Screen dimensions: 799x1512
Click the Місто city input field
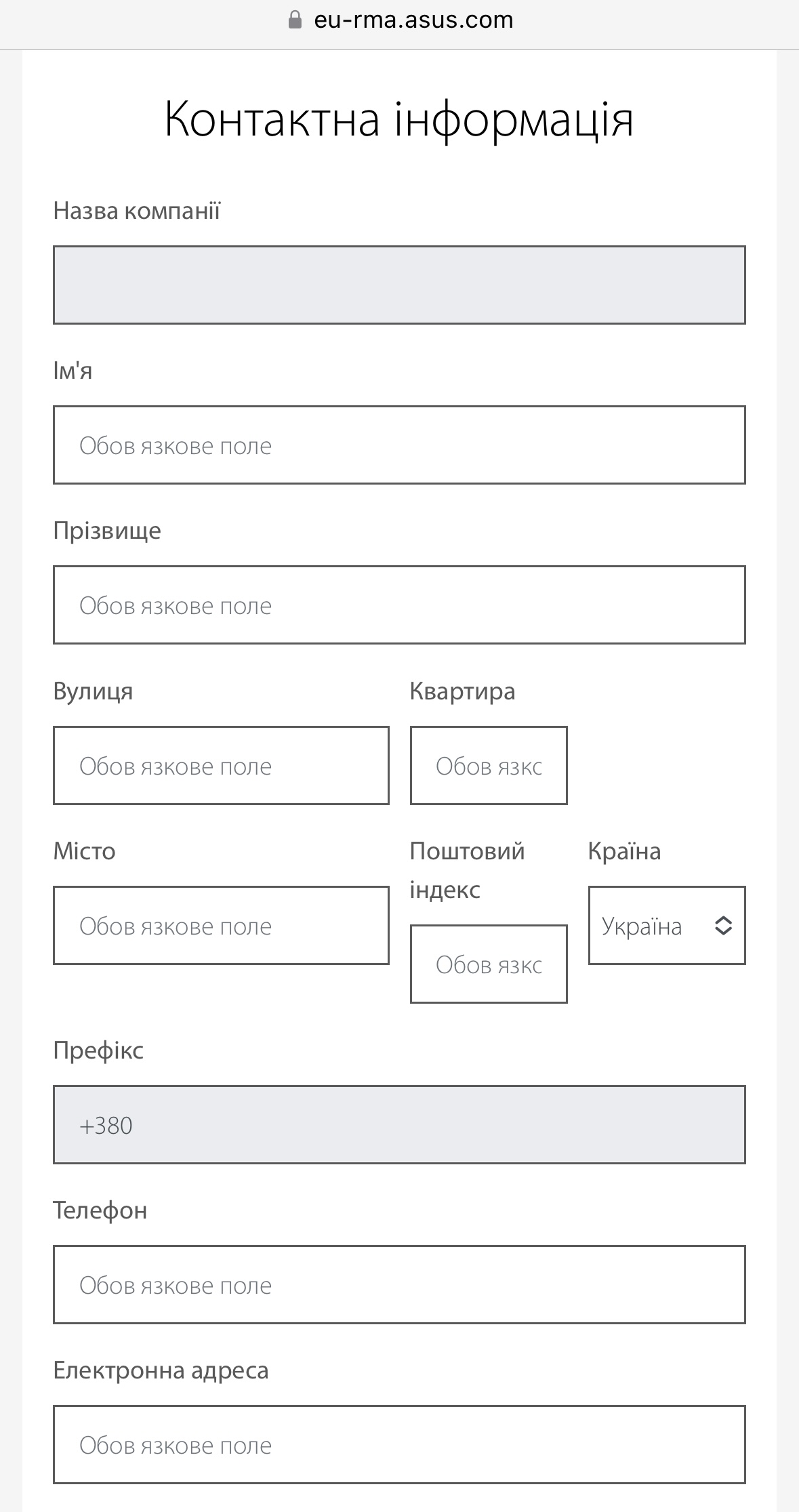pyautogui.click(x=221, y=925)
